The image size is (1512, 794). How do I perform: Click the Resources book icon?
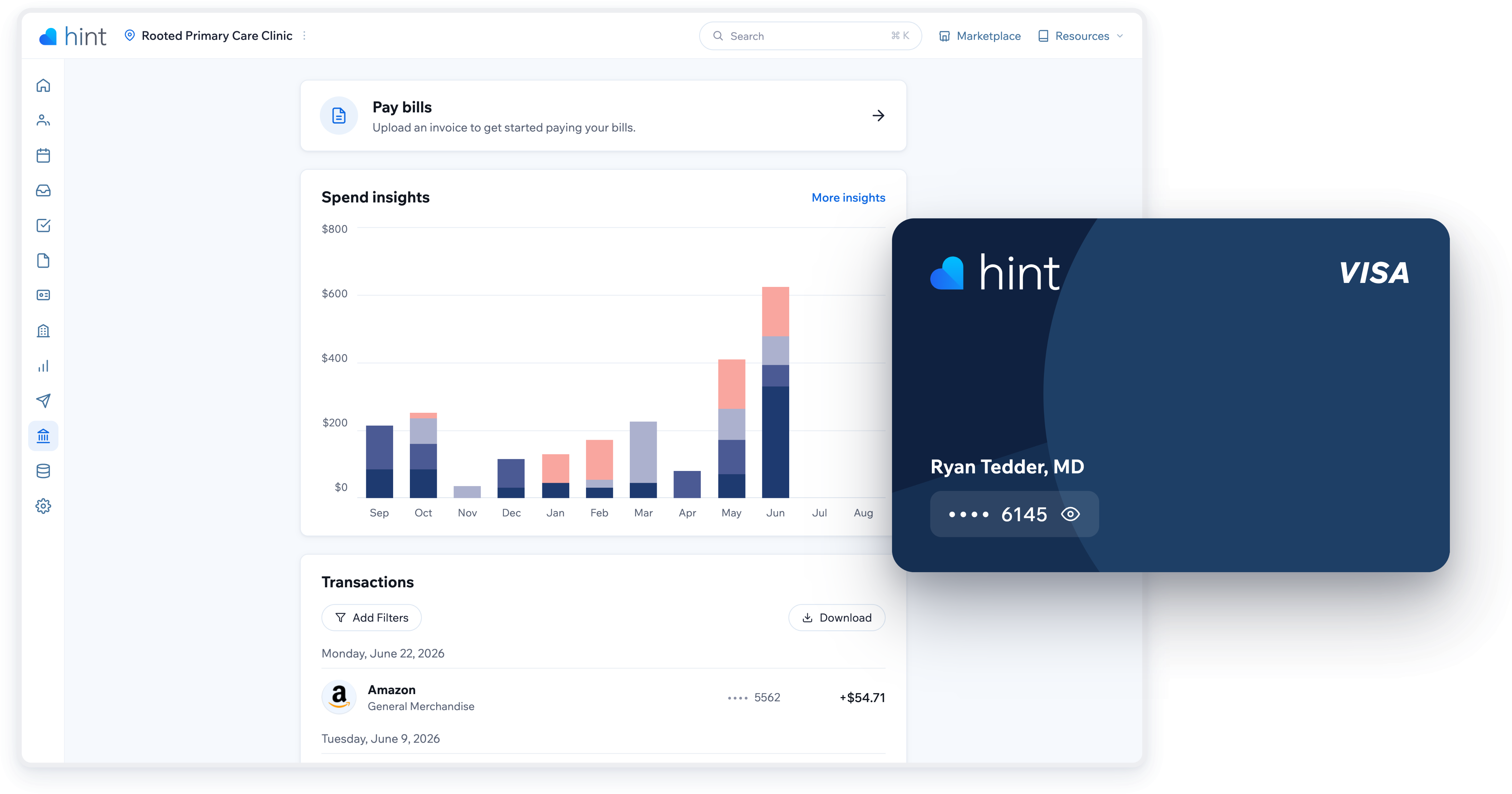tap(1043, 36)
